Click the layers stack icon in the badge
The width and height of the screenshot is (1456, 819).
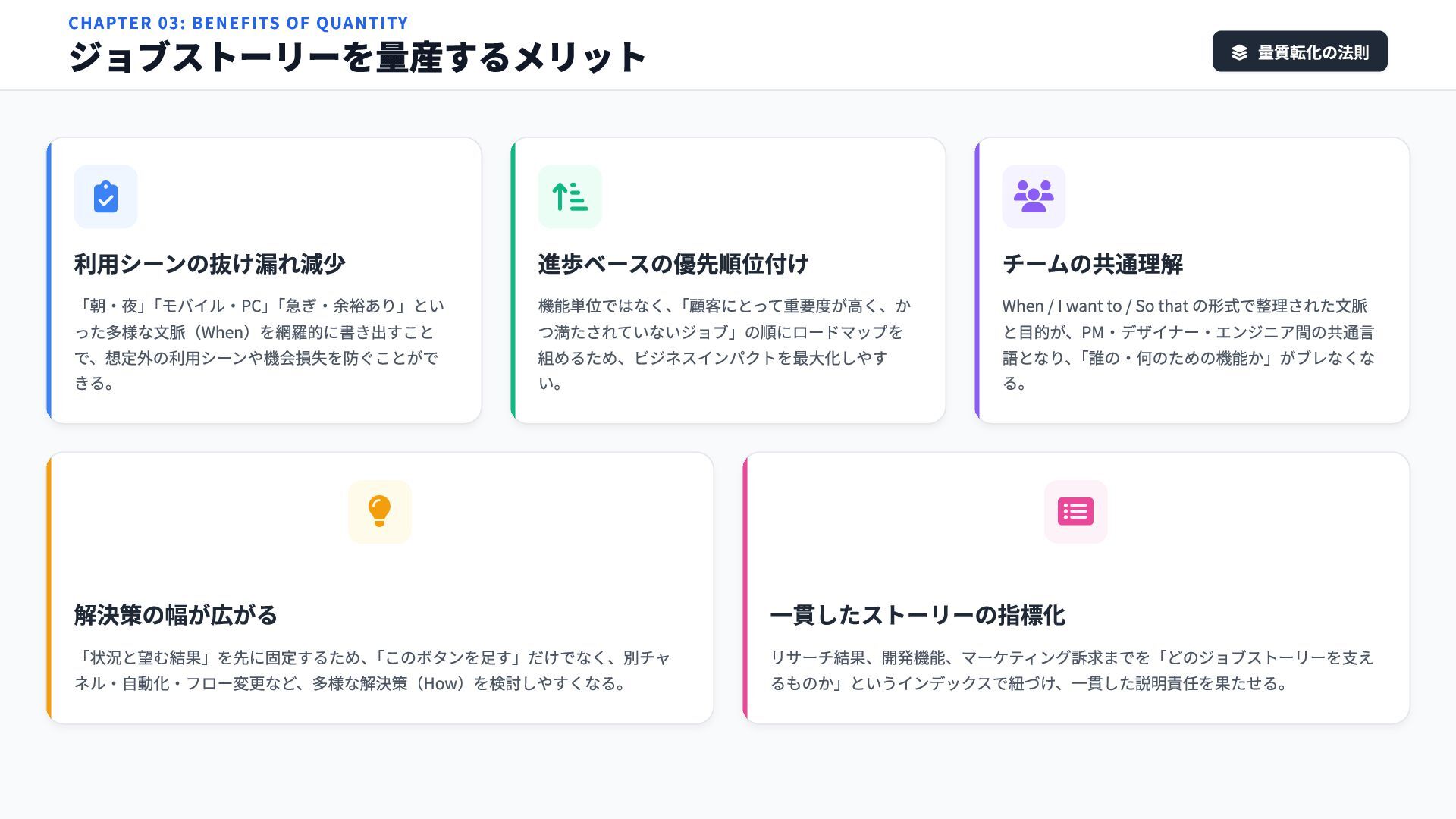tap(1239, 52)
